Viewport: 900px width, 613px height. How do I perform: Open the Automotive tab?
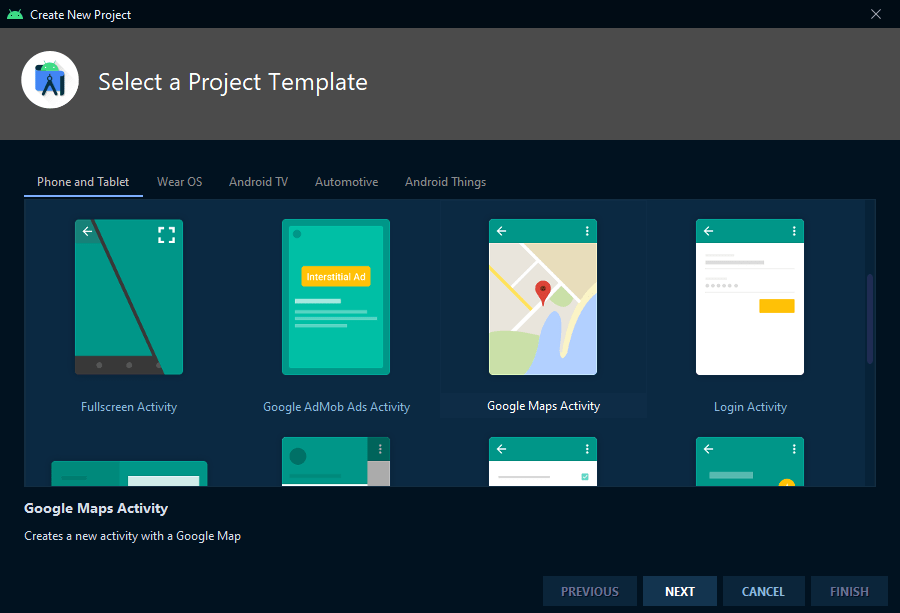347,182
